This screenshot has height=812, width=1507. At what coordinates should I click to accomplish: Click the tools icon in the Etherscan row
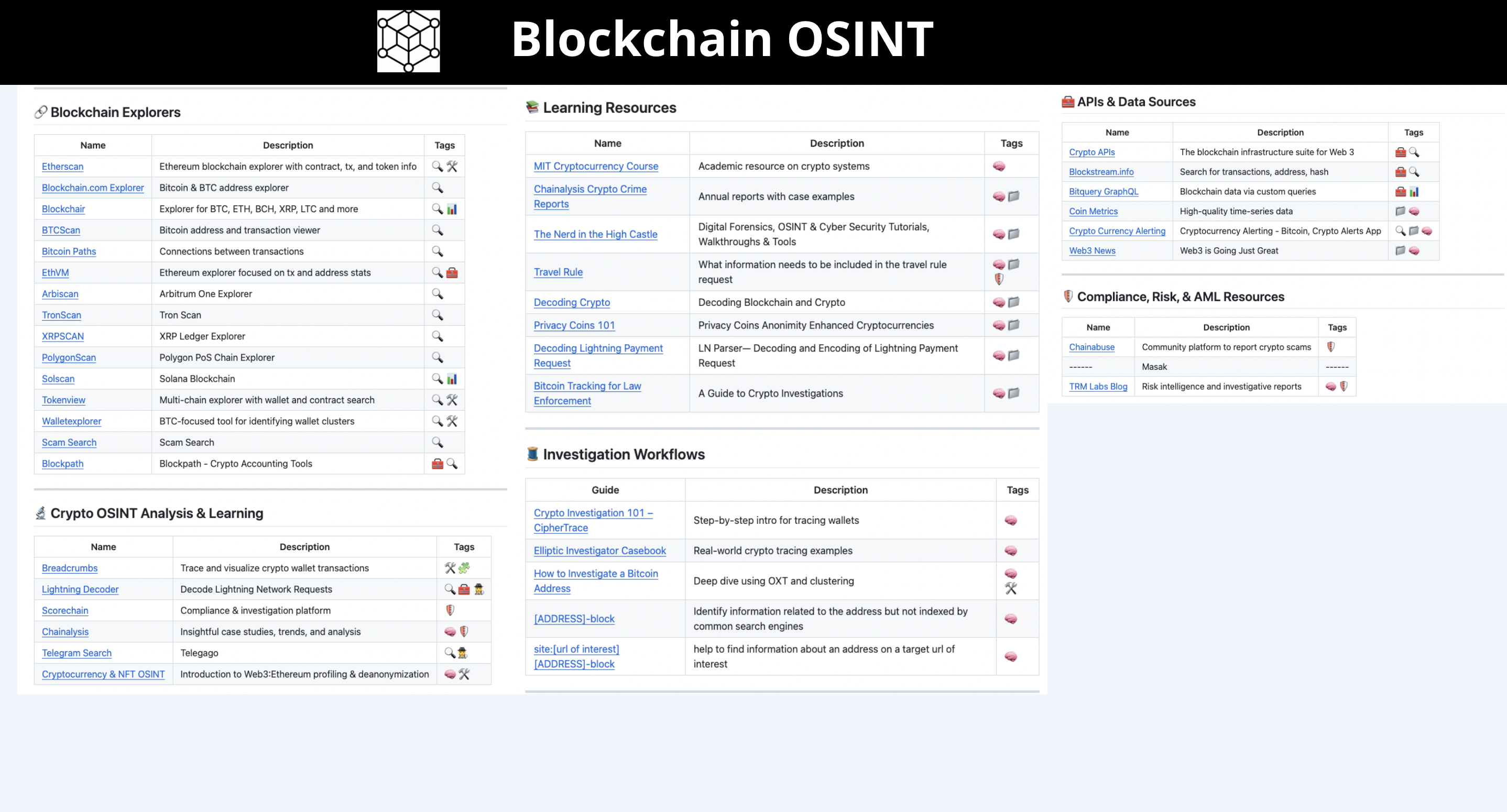[452, 167]
